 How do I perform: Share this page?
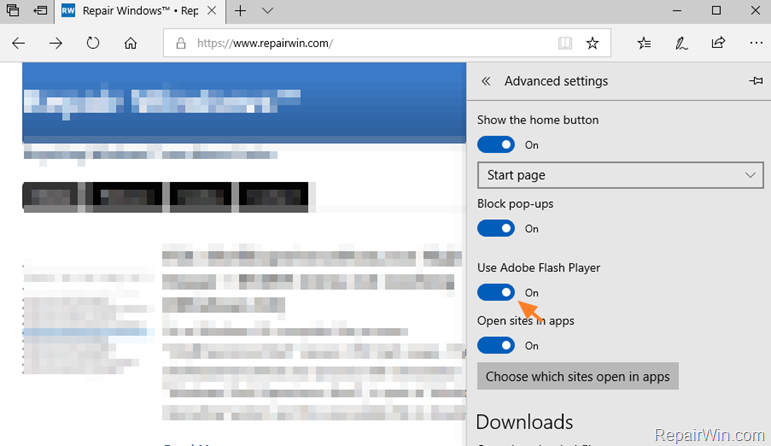[718, 43]
